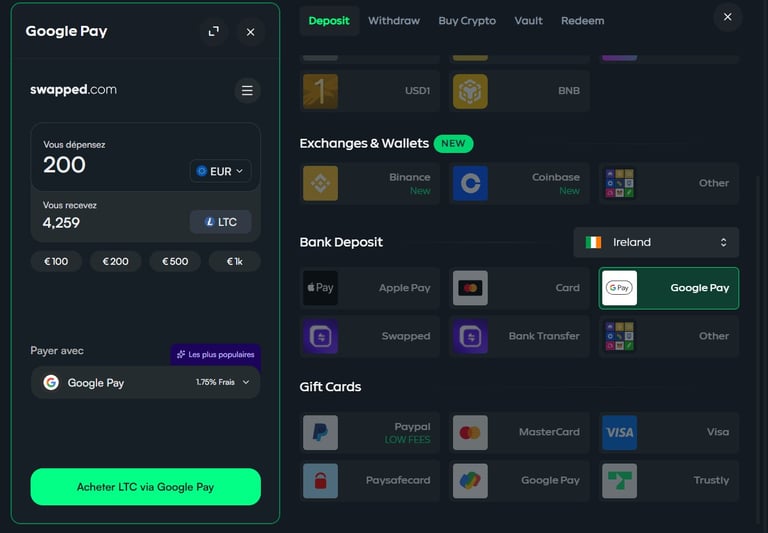This screenshot has height=533, width=768.
Task: Click the NEW badge beside Exchanges & Wallets
Action: (453, 144)
